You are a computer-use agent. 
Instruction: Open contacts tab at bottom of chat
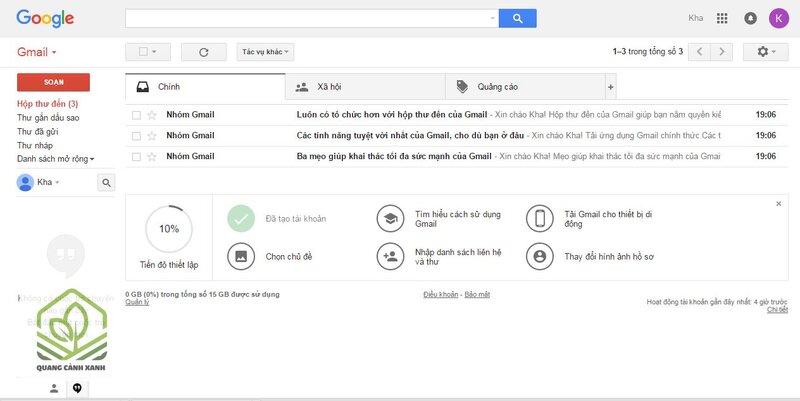pos(54,389)
